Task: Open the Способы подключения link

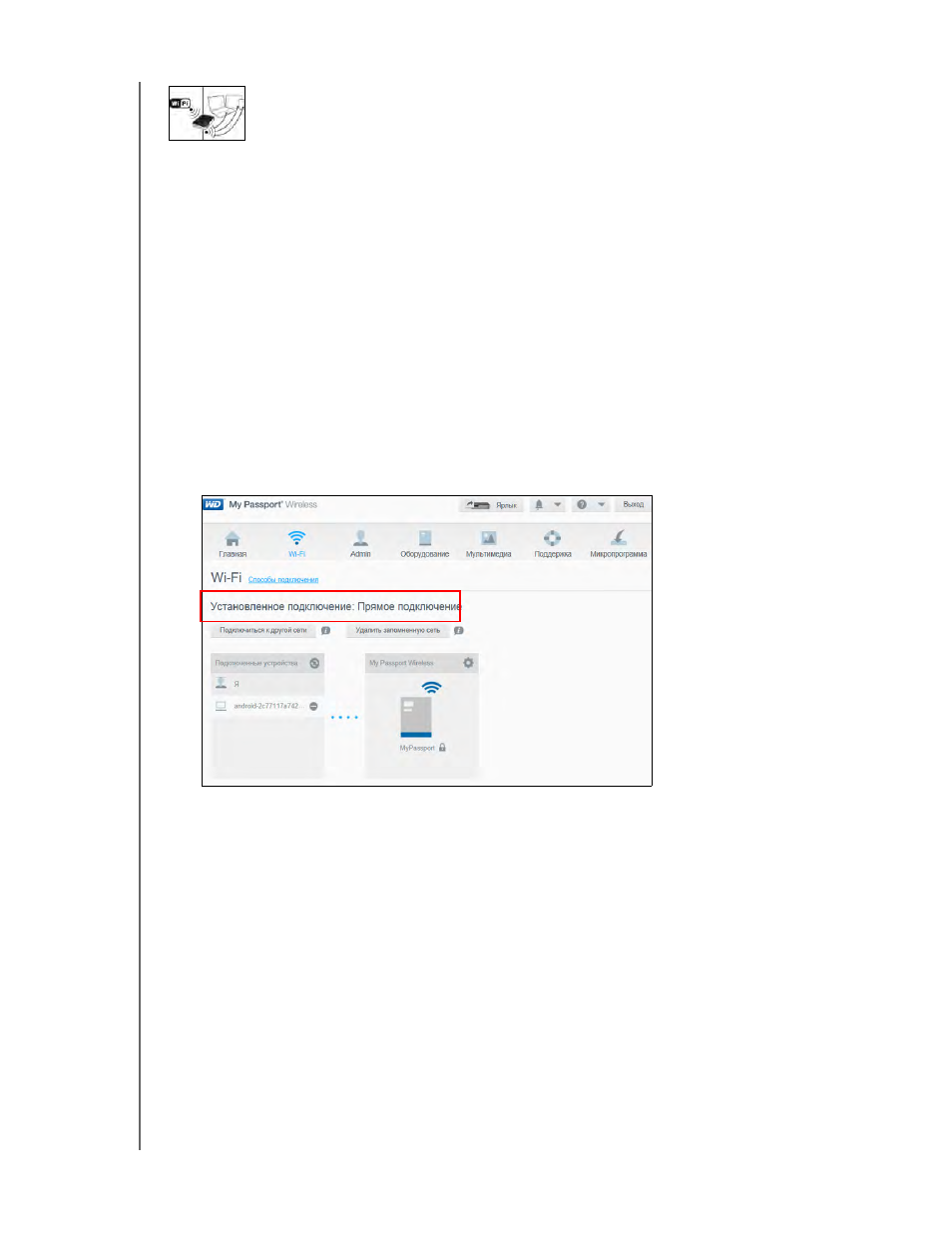Action: click(283, 580)
